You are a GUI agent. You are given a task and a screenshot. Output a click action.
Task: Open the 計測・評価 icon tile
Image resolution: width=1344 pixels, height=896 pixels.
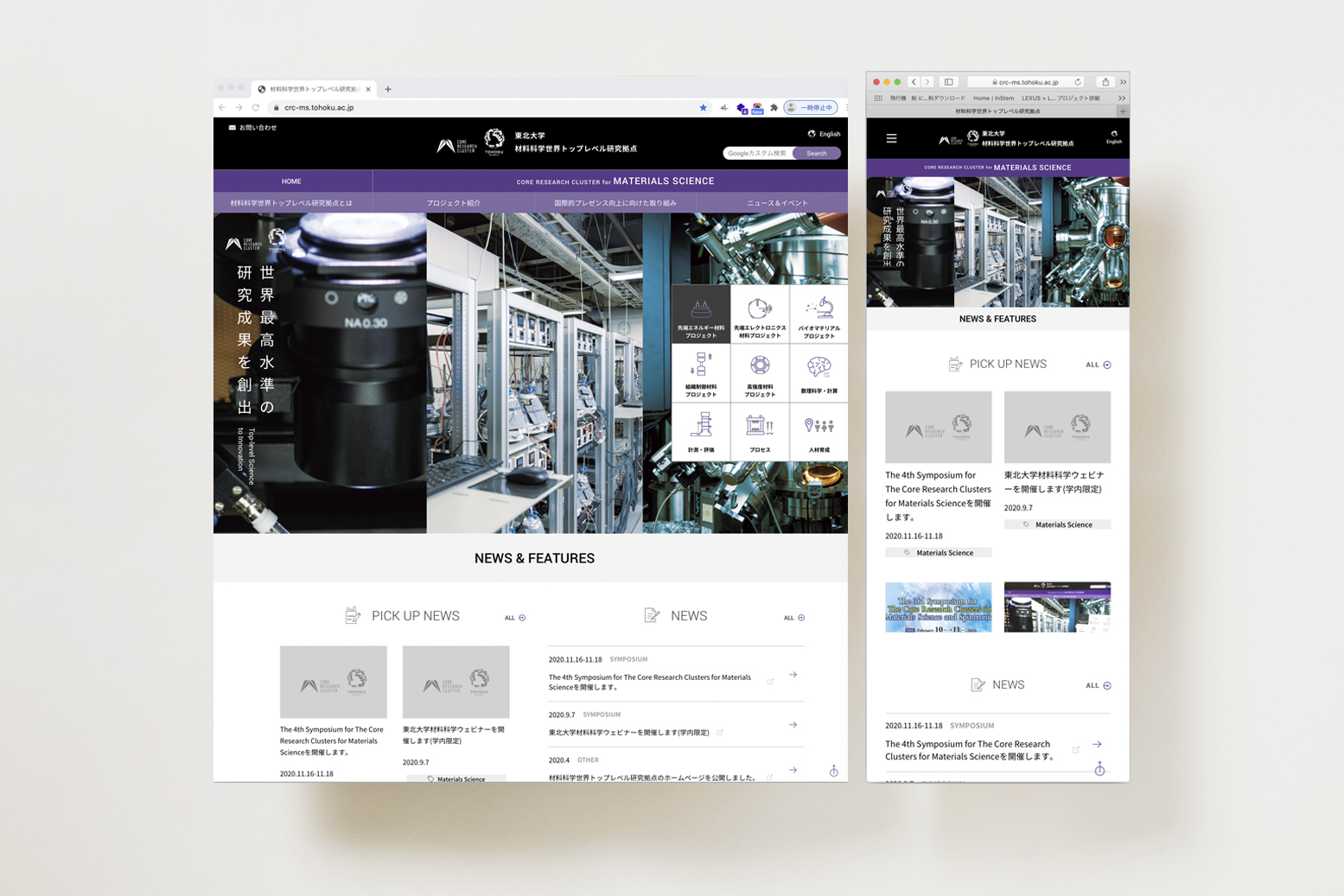(x=701, y=432)
